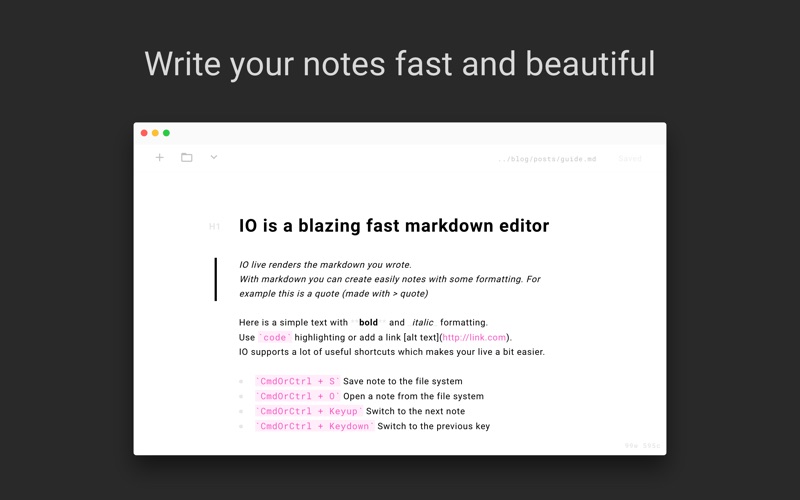
Task: Click the pink inline `code` snippet
Action: pos(274,337)
